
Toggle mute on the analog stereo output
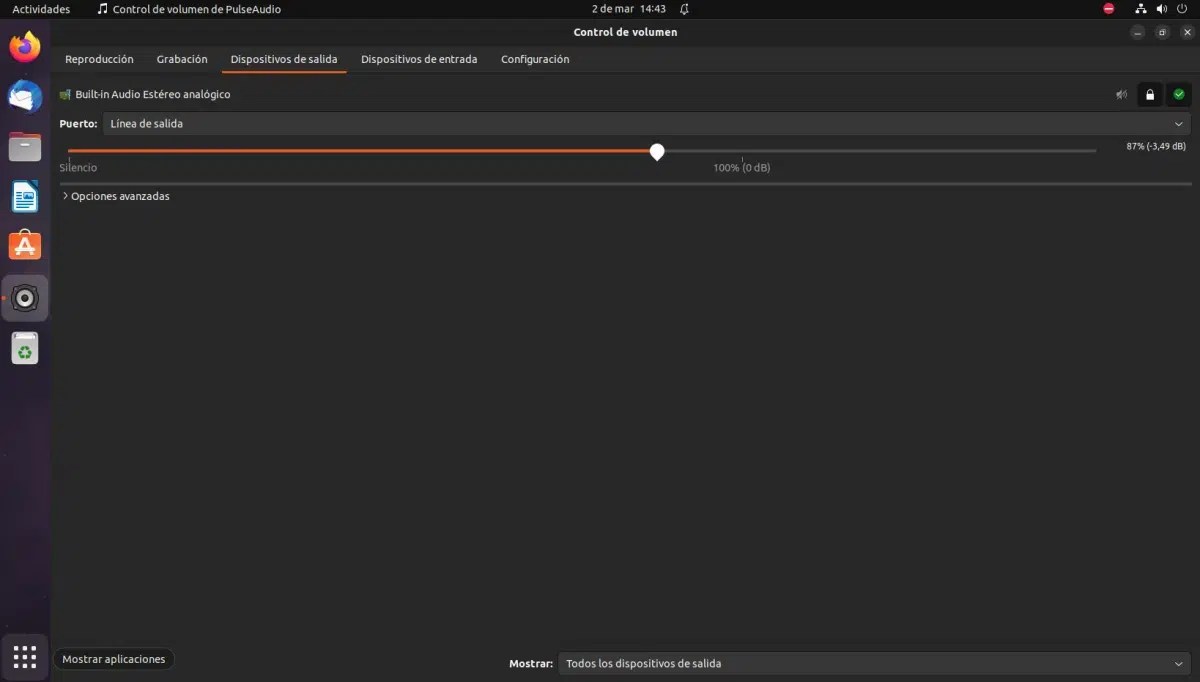tap(1122, 94)
